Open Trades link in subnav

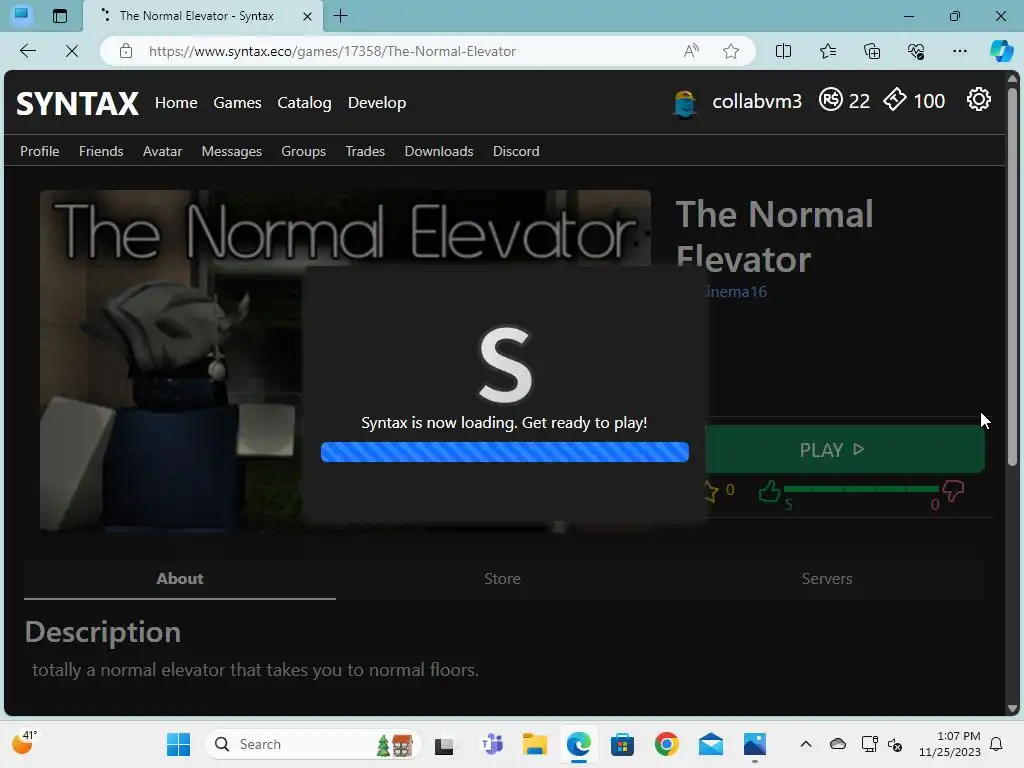(365, 151)
